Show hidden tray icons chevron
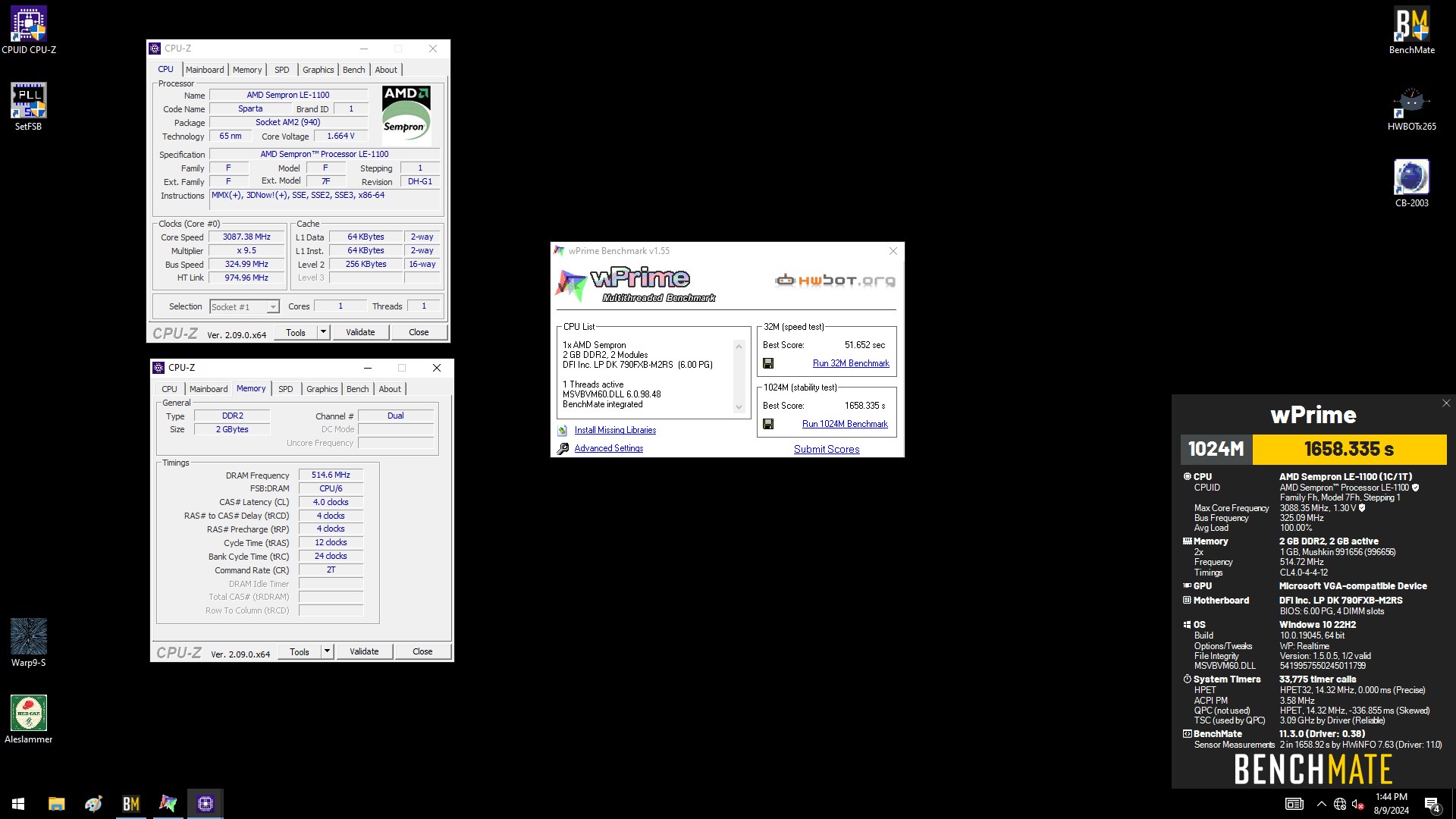This screenshot has width=1456, height=819. 1321,804
